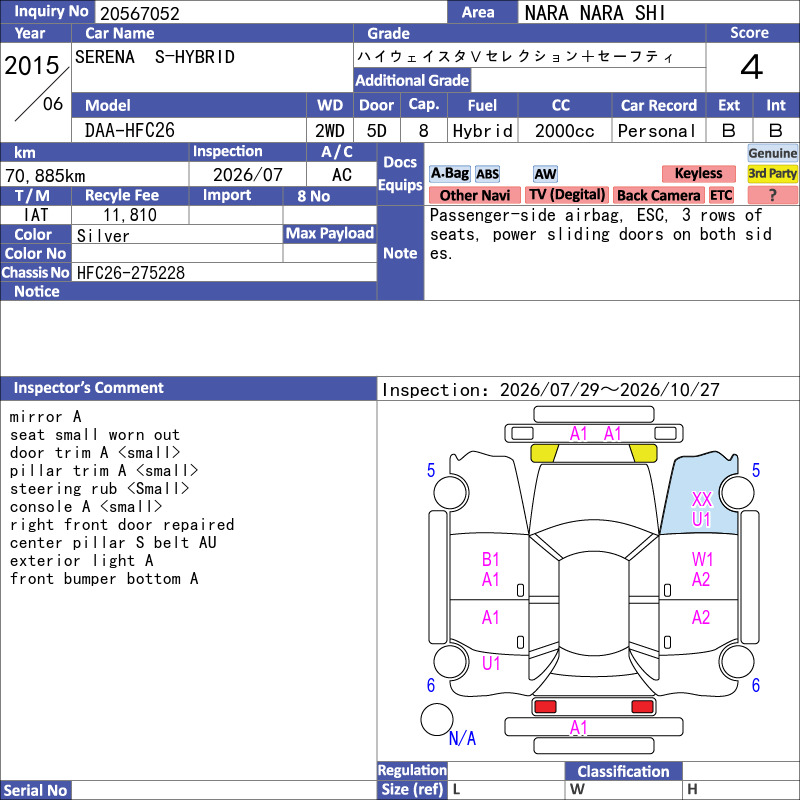Image resolution: width=800 pixels, height=800 pixels.
Task: Click the question mark badge
Action: pos(772,195)
